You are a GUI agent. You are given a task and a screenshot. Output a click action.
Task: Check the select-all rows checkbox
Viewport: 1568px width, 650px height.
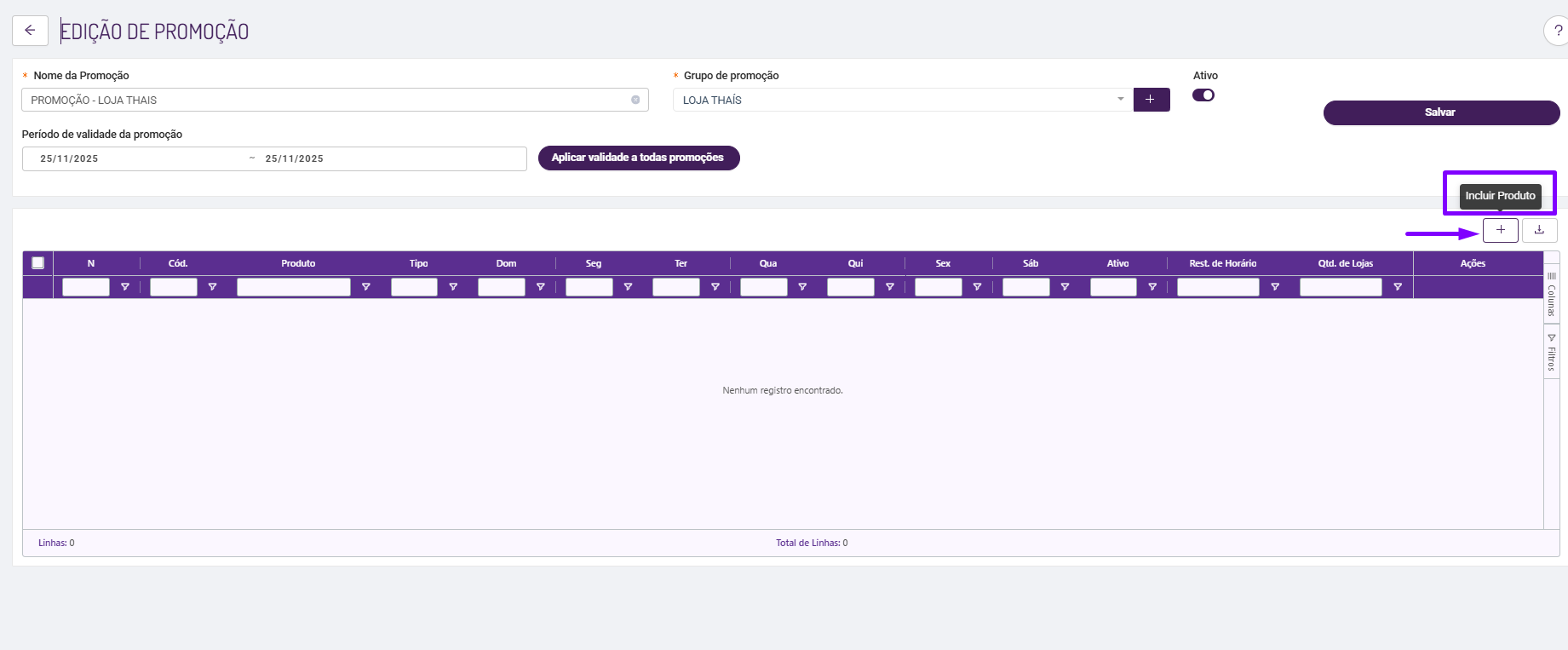point(38,263)
